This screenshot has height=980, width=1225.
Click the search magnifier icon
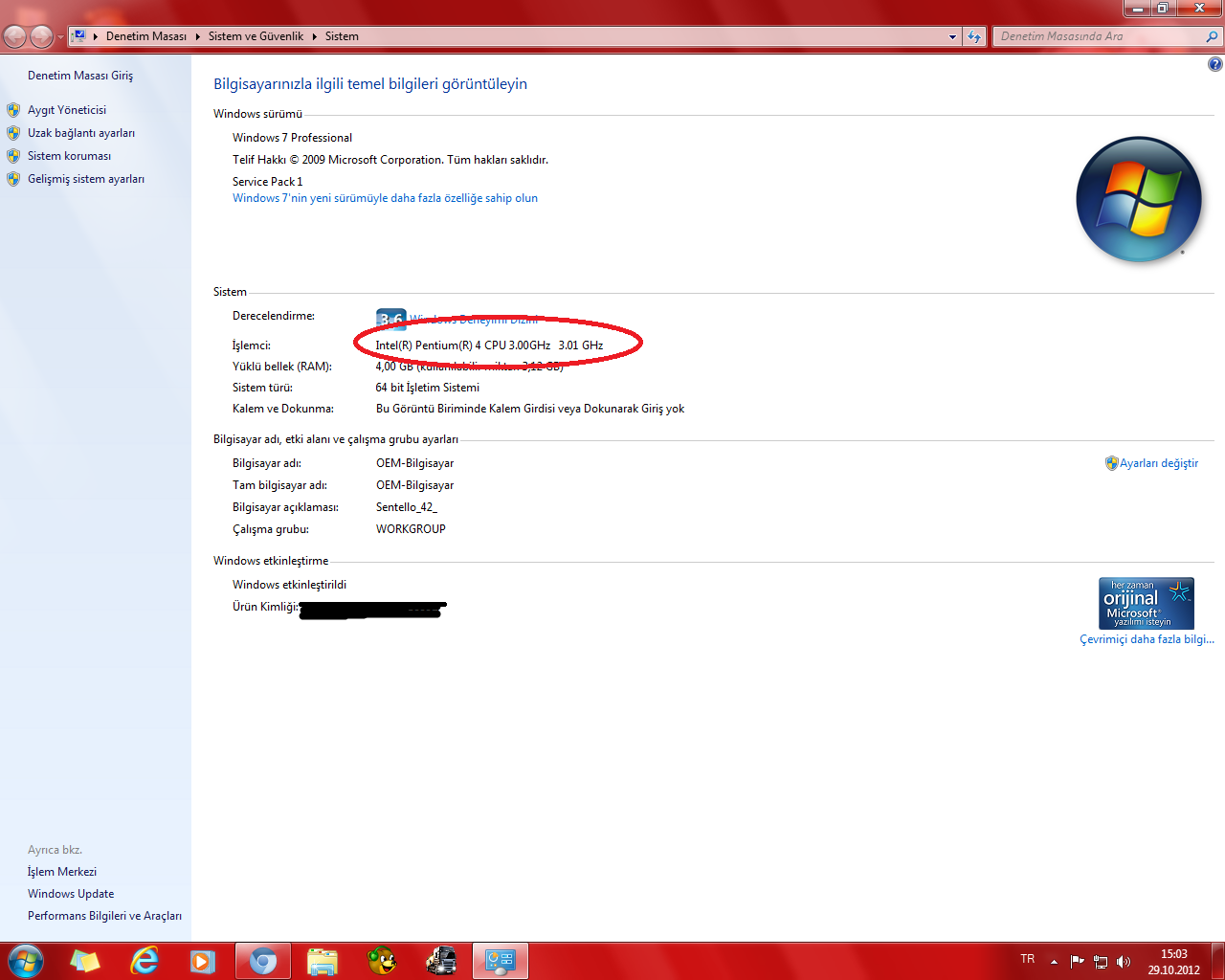pyautogui.click(x=1213, y=36)
